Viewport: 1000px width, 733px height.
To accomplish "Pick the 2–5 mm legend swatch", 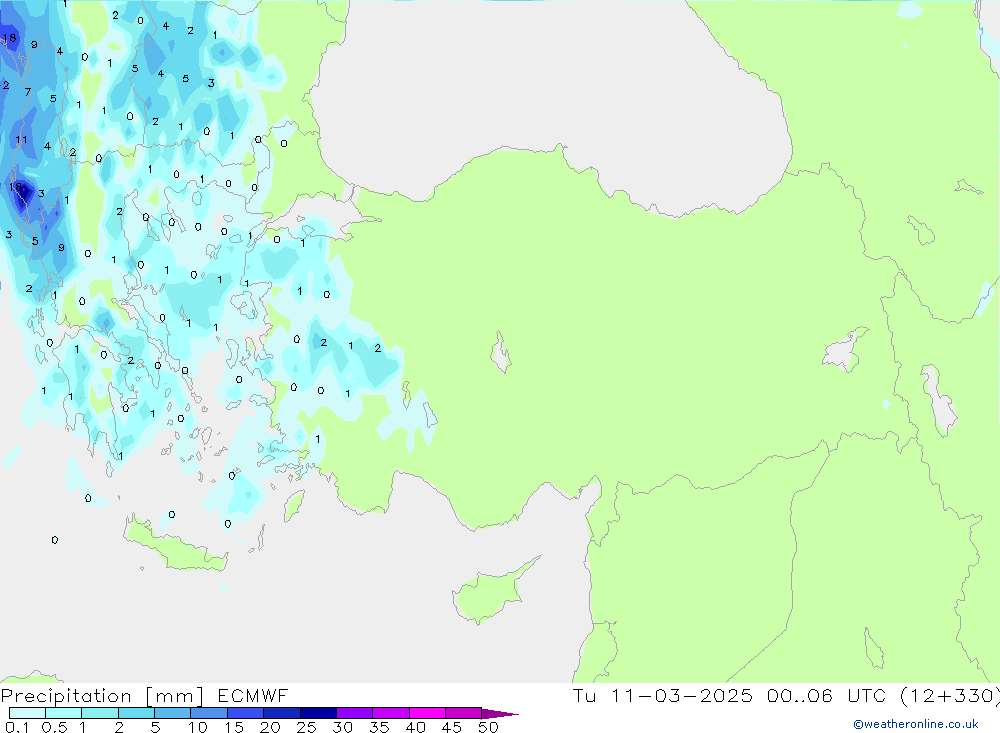I will (x=136, y=713).
